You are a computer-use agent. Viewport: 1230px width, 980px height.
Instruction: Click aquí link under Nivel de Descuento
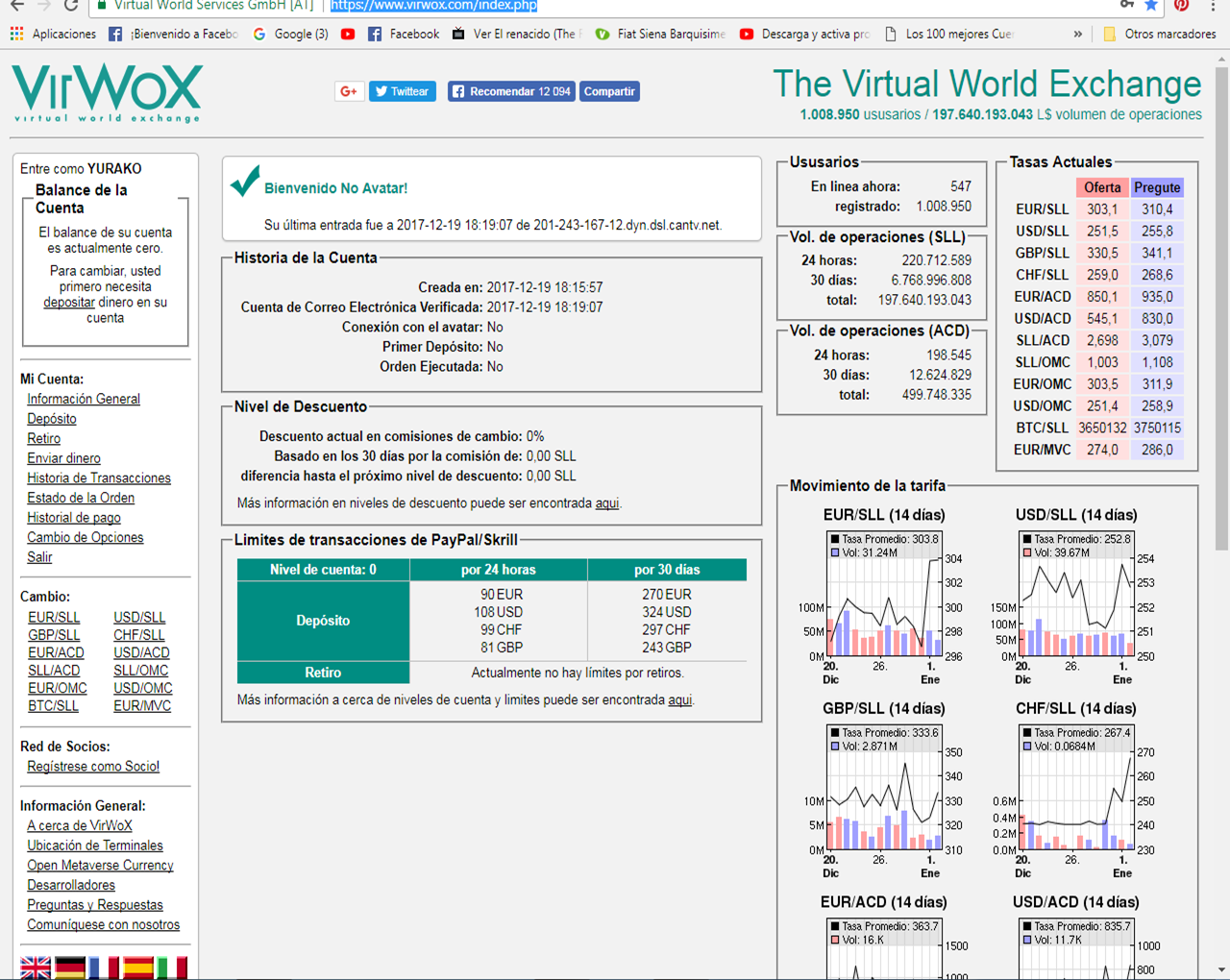[607, 502]
